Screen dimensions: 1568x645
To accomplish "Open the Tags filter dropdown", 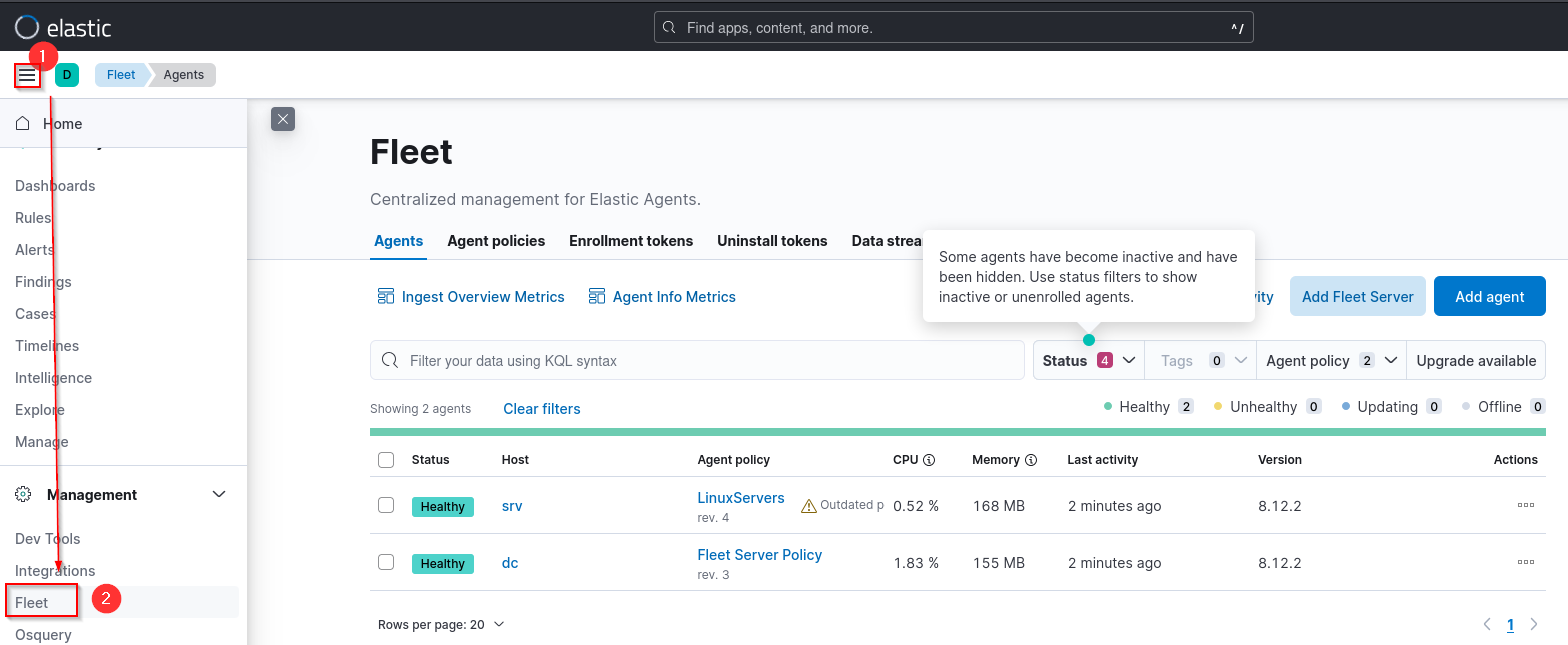I will coord(1201,361).
